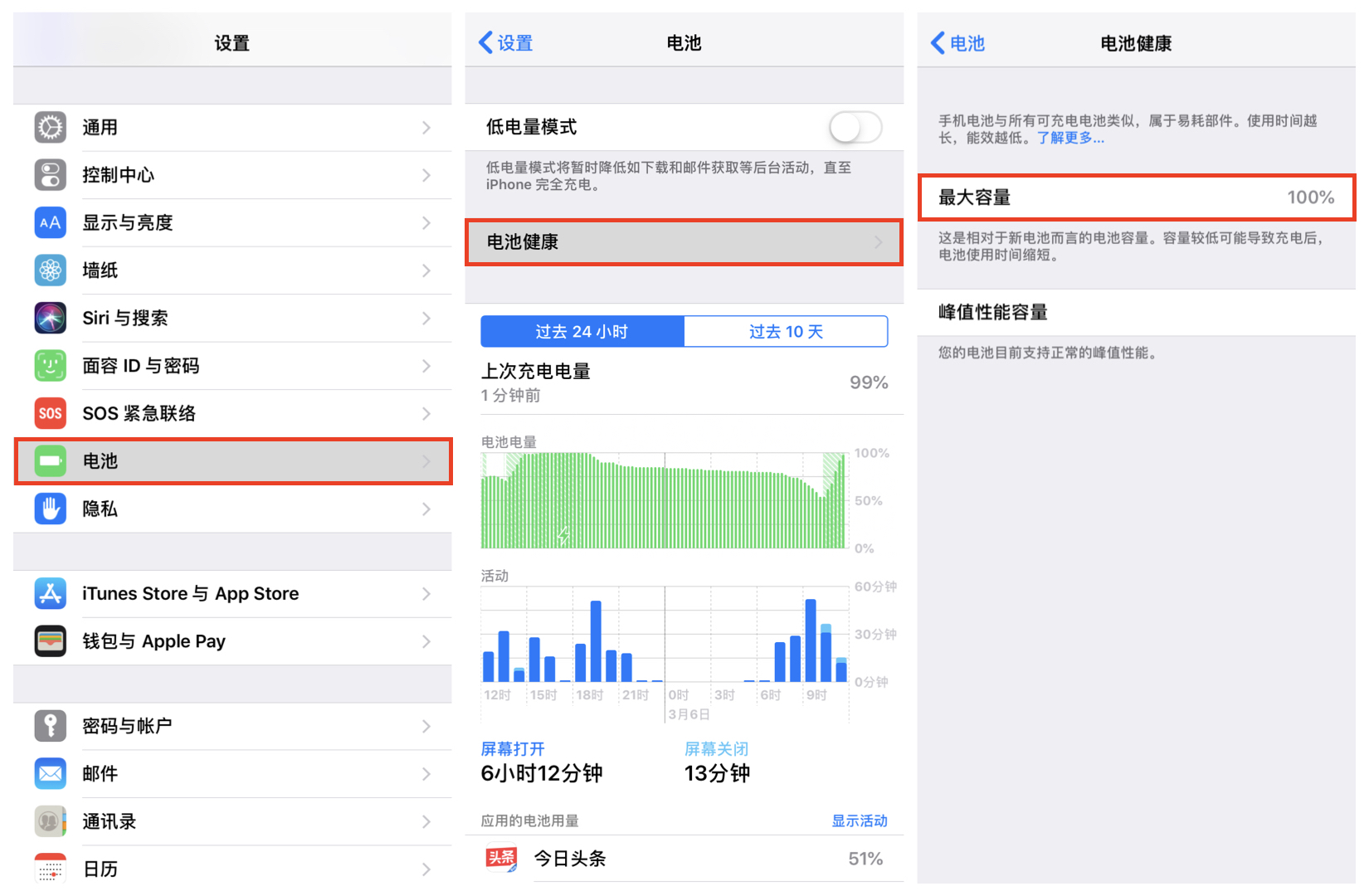Switch to the 过去 10 天 tab
This screenshot has height=896, width=1369.
(786, 330)
